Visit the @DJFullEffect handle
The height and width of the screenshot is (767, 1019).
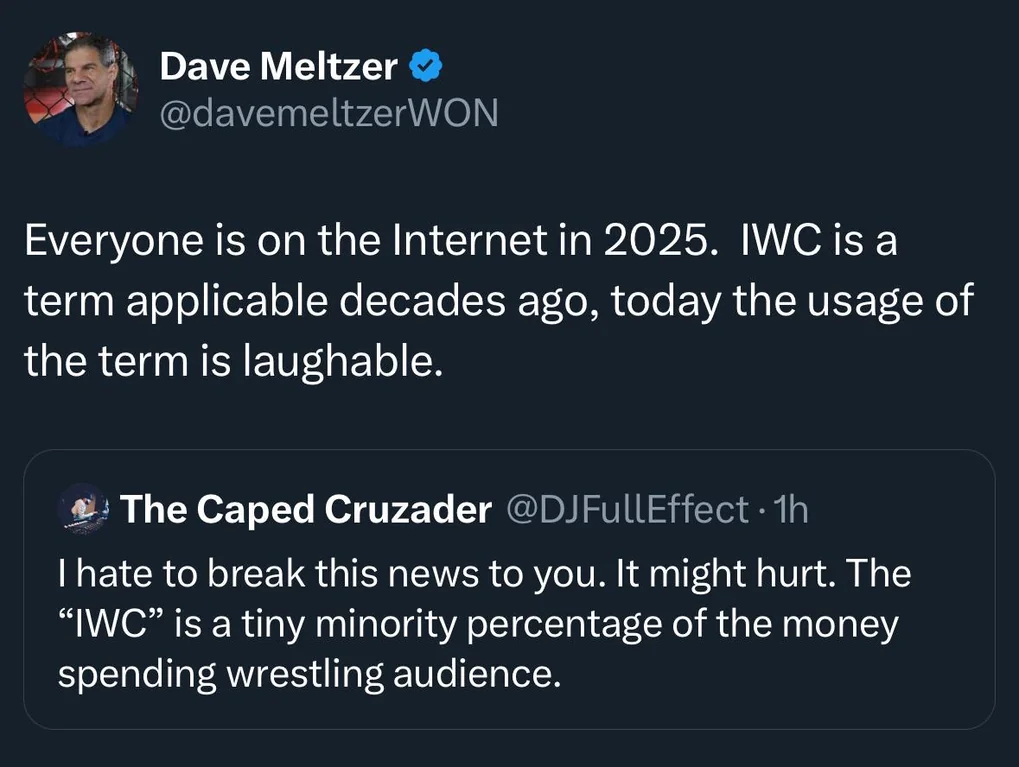[x=628, y=510]
